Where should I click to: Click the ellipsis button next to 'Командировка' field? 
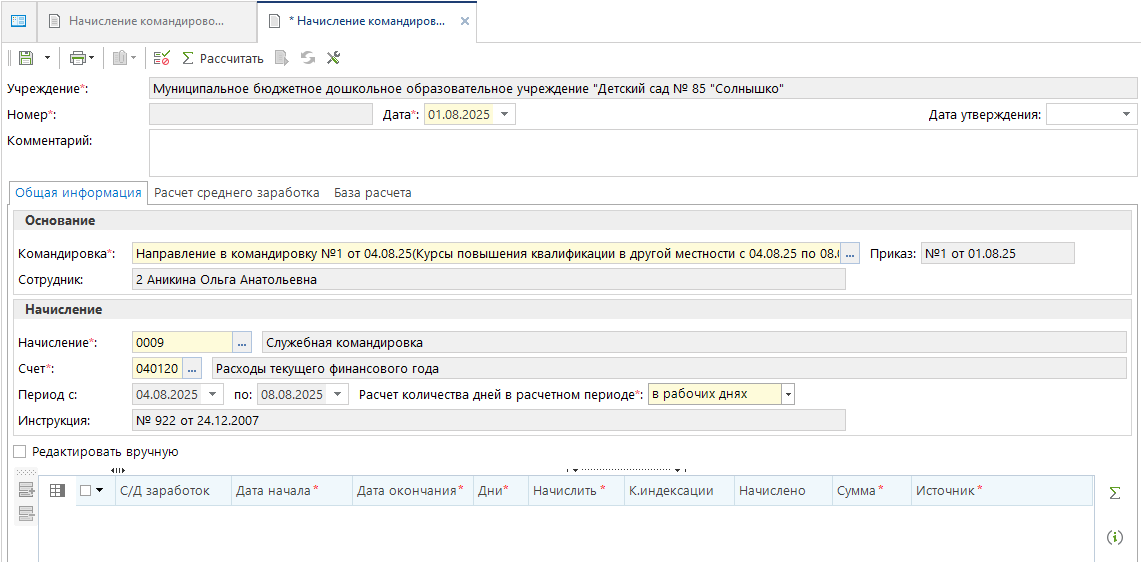850,254
